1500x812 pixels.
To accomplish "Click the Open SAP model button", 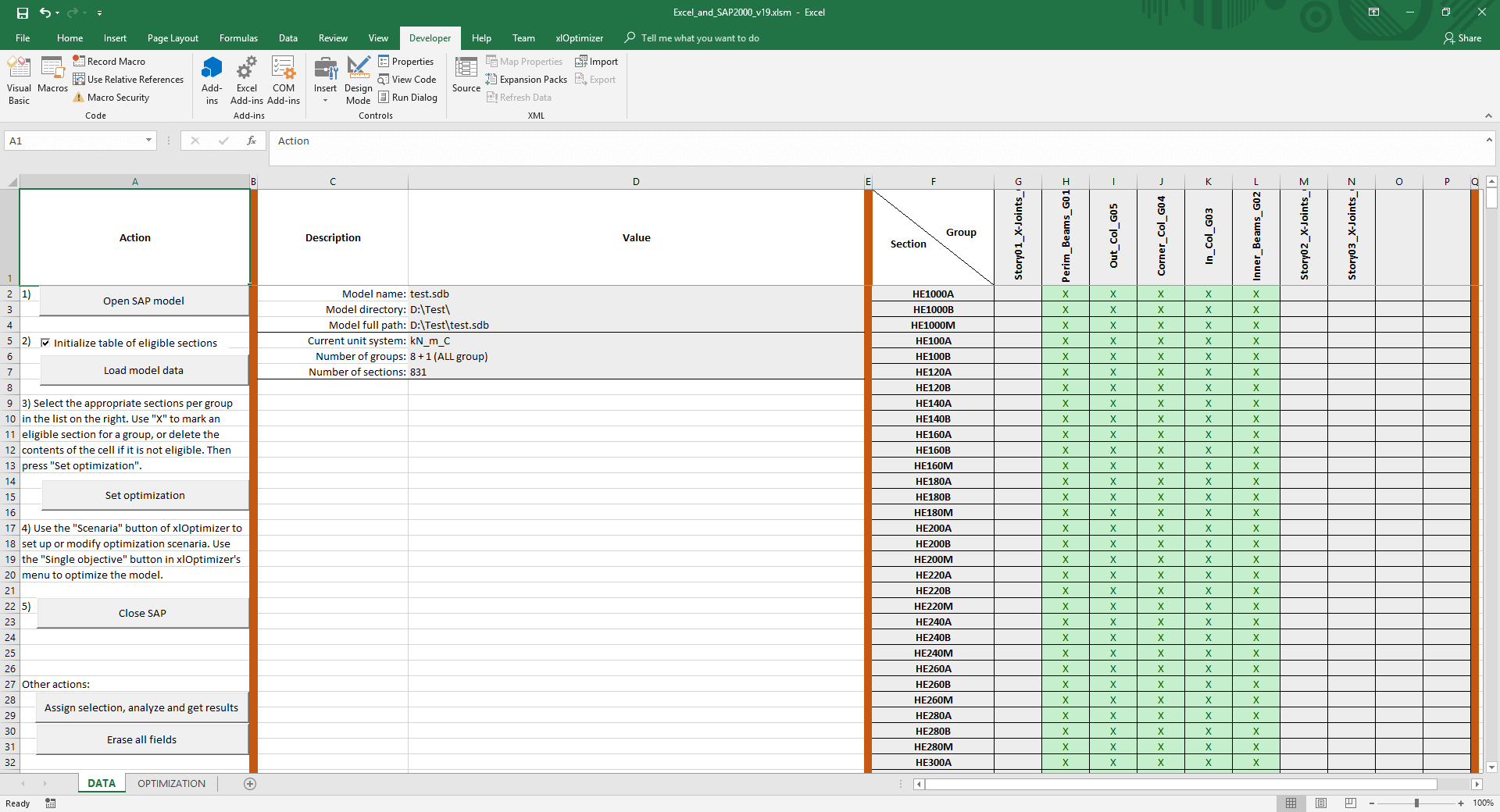I will click(x=144, y=301).
